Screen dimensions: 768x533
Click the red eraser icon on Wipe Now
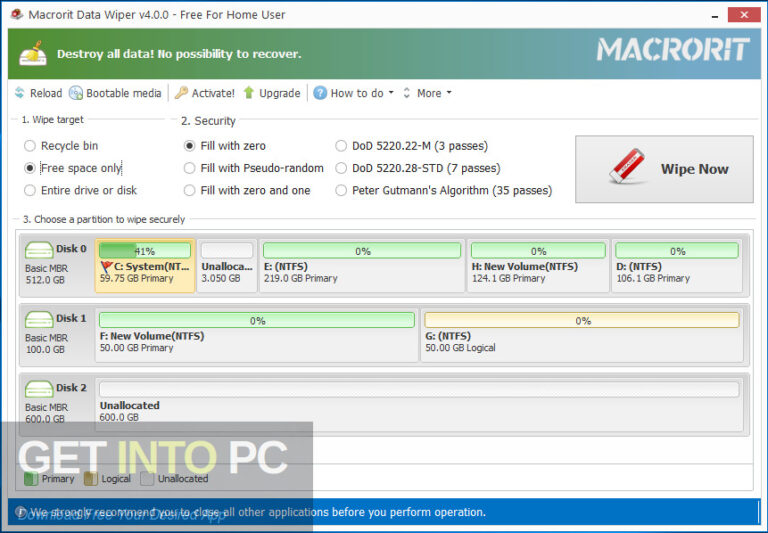[627, 166]
